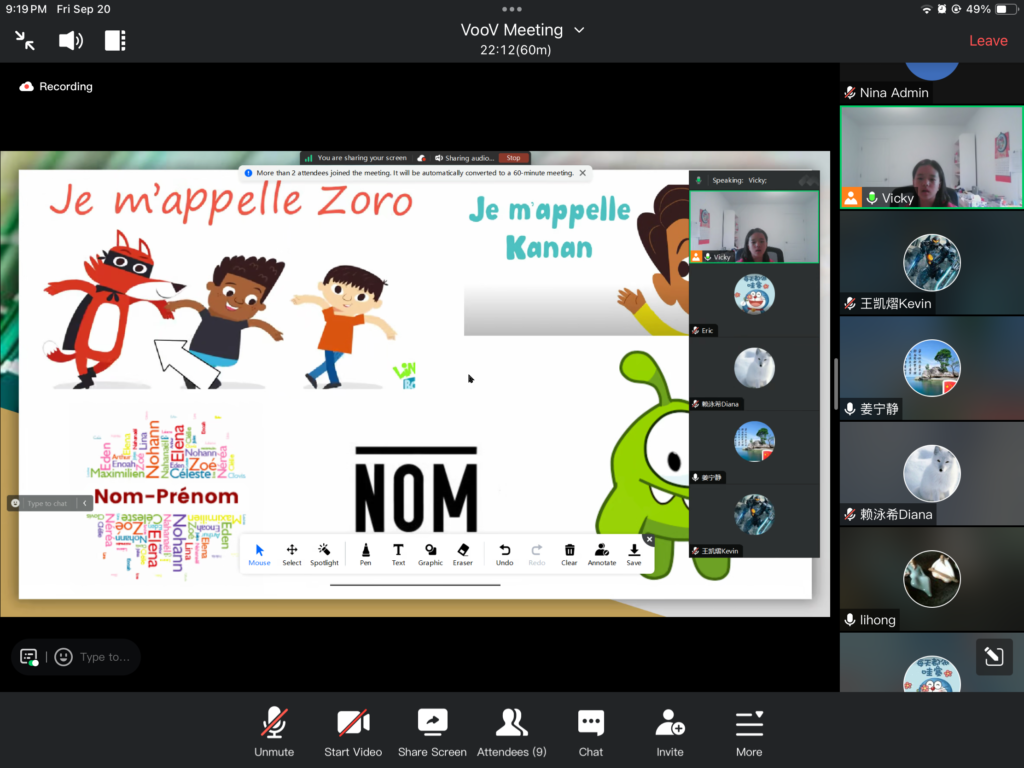This screenshot has height=768, width=1024.
Task: Select the Eraser tool
Action: pos(462,554)
